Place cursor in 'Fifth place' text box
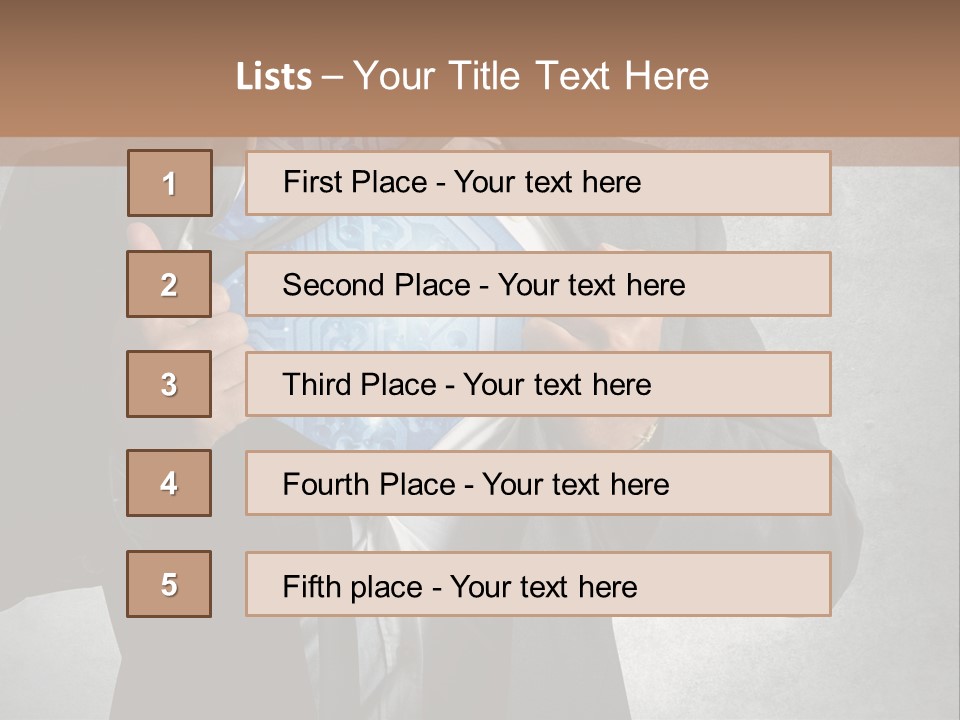This screenshot has width=960, height=720. coord(538,585)
